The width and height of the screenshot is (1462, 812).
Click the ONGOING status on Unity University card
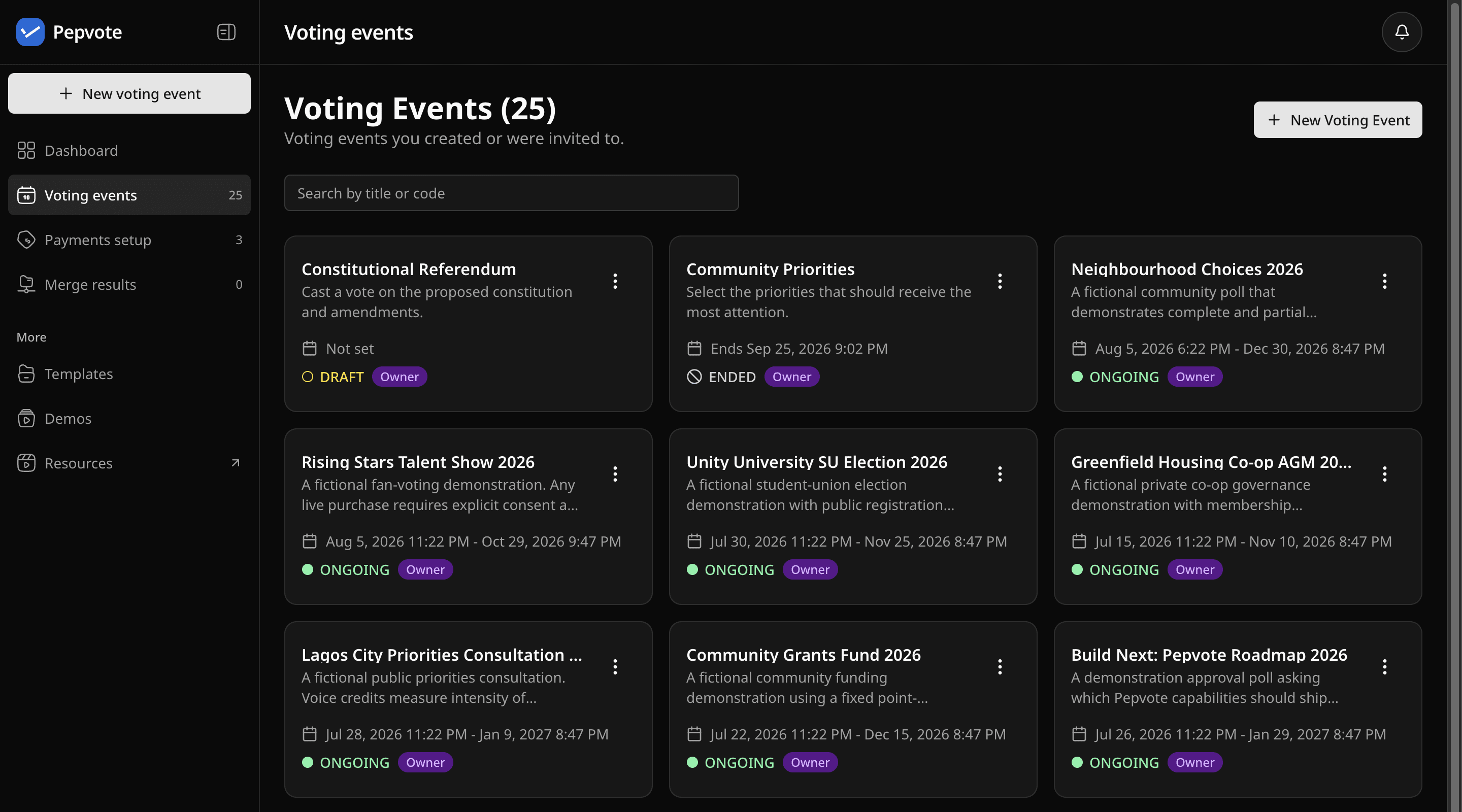point(730,570)
